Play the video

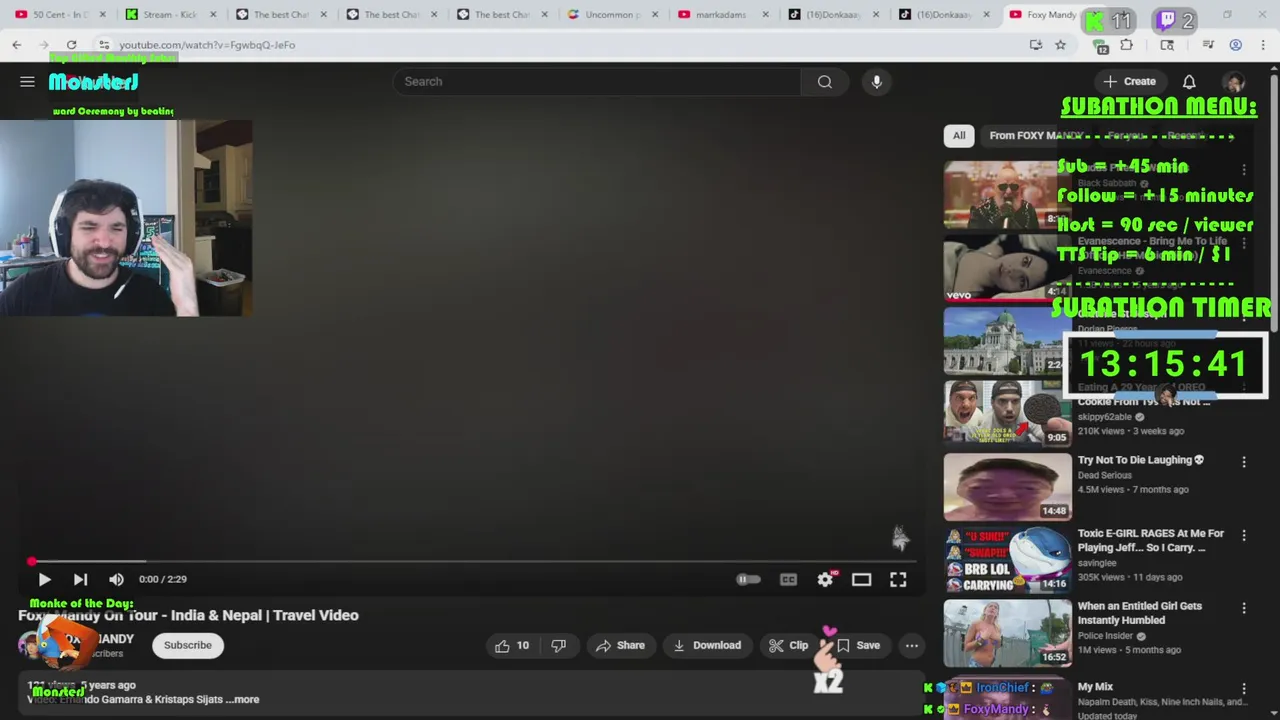44,579
